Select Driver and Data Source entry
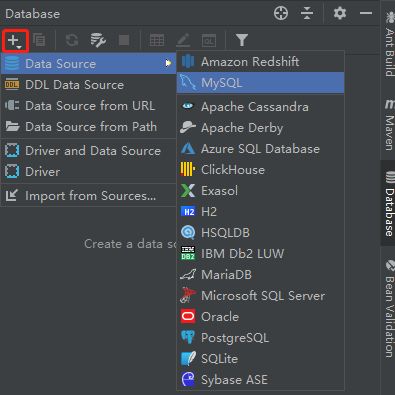Image resolution: width=395 pixels, height=395 pixels. [x=89, y=151]
